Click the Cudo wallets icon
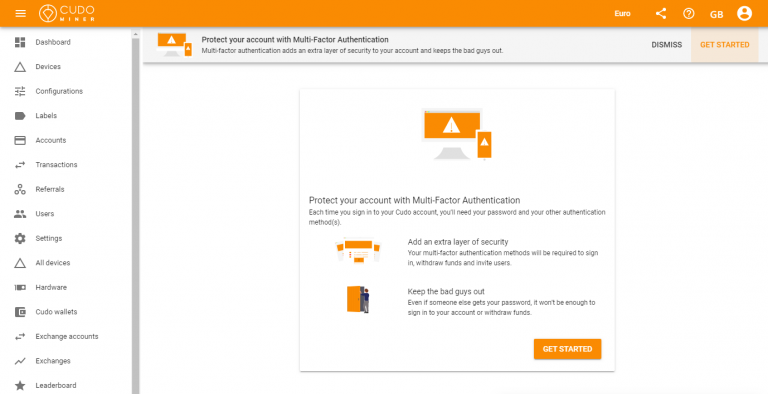The height and width of the screenshot is (394, 768). (x=20, y=312)
